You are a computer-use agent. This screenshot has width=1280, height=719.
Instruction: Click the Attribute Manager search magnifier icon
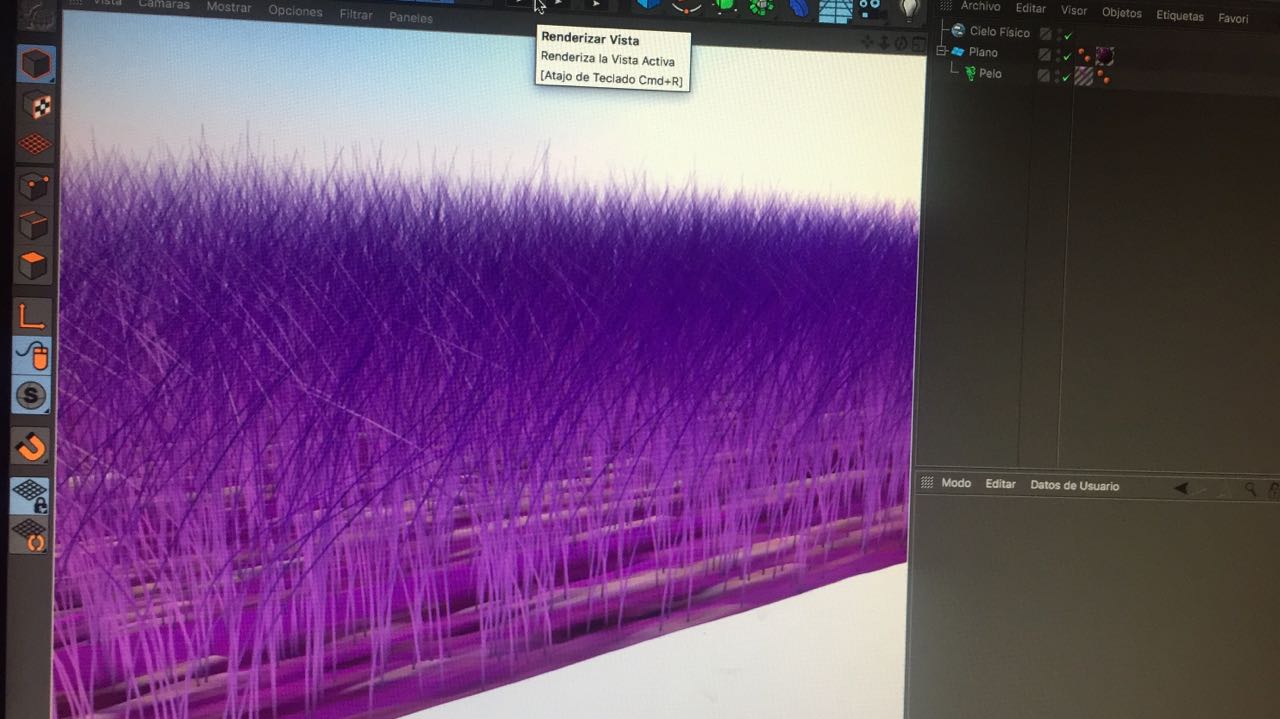pyautogui.click(x=1251, y=489)
